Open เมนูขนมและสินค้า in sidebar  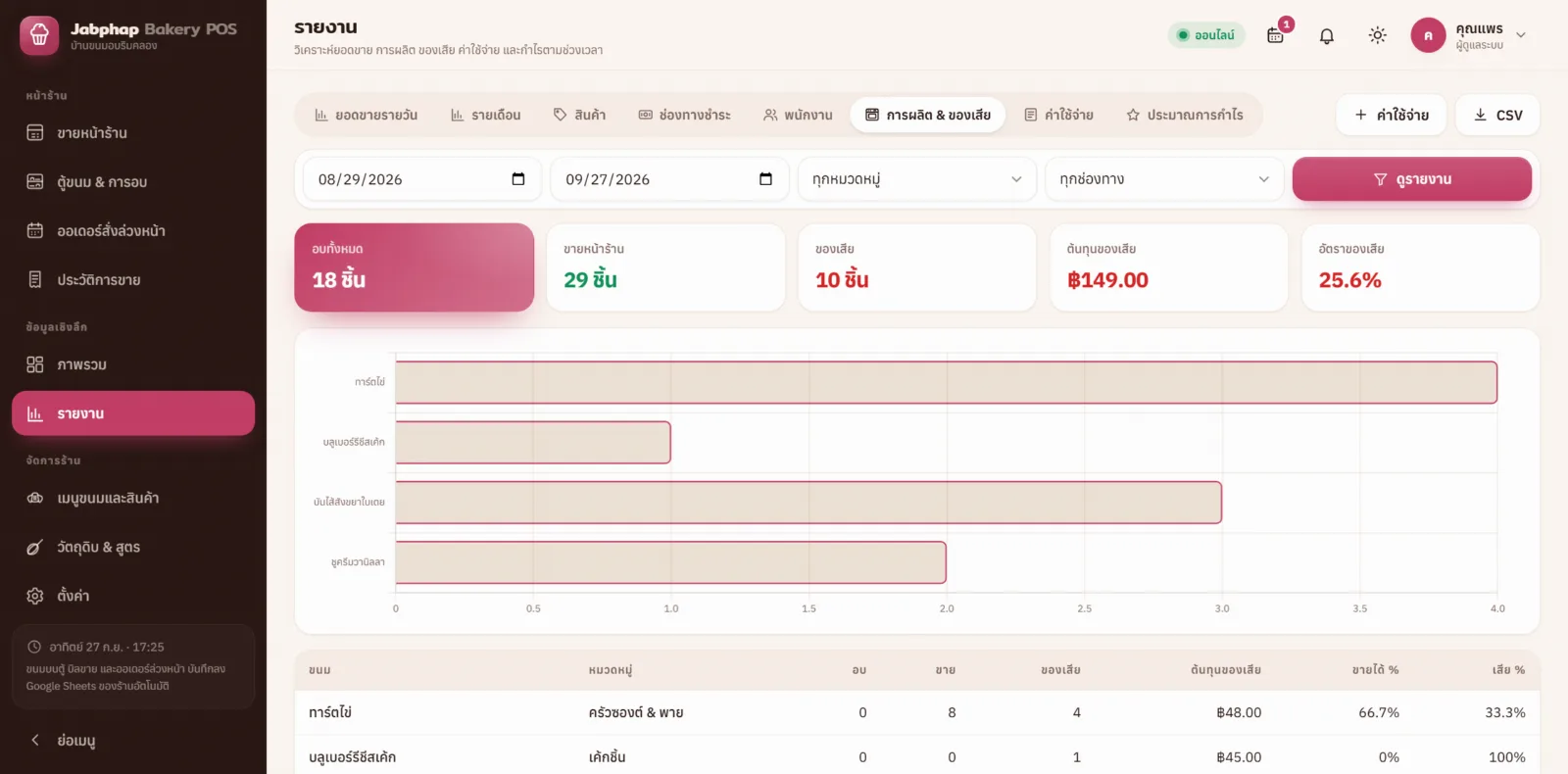pos(133,498)
